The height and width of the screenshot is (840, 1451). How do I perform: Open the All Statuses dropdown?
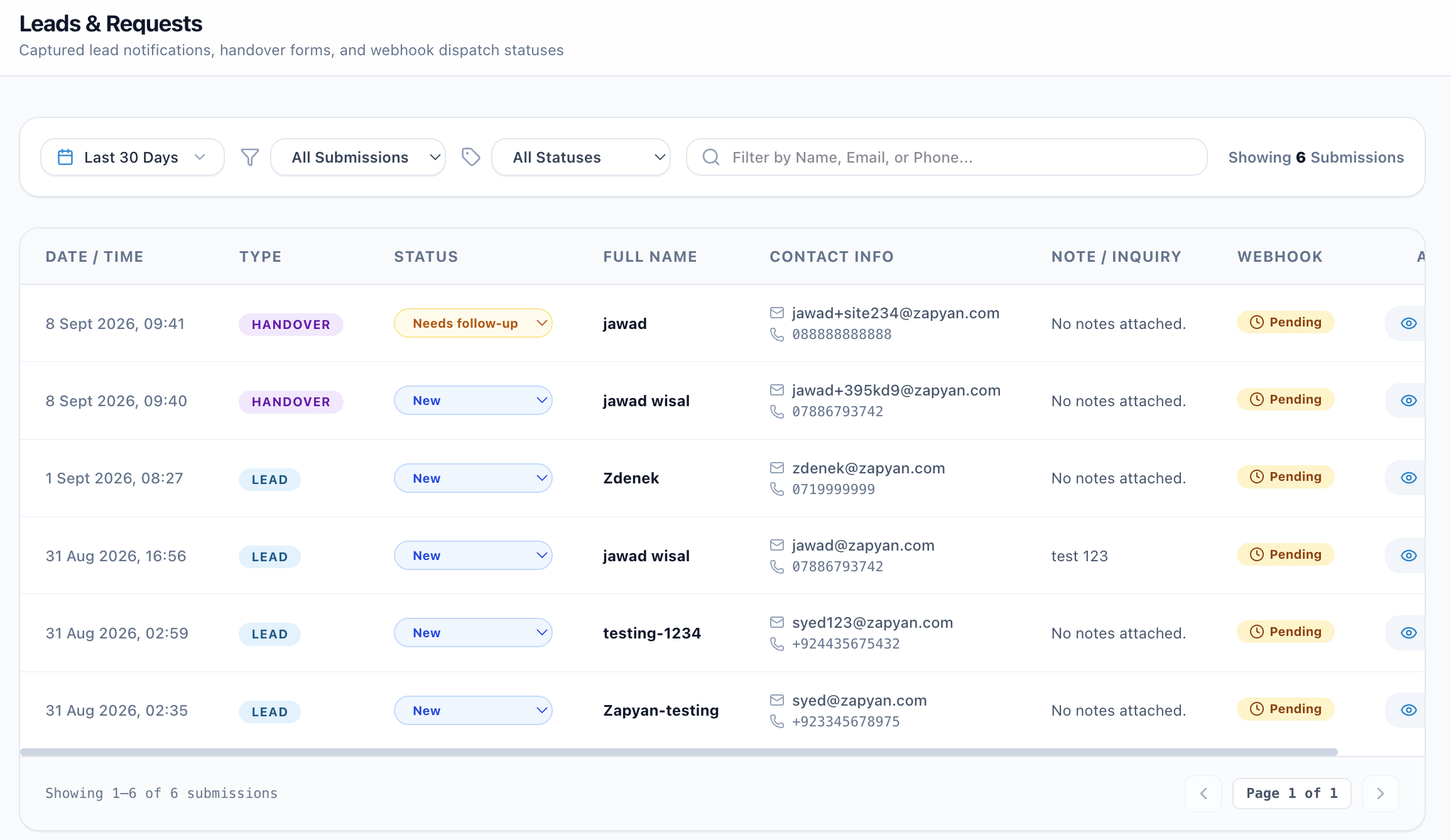click(581, 157)
